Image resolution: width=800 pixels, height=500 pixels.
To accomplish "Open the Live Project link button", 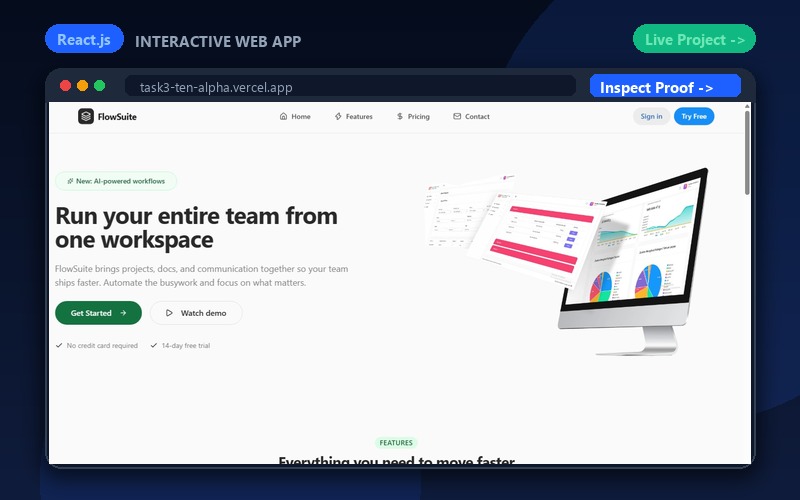I will coord(694,39).
